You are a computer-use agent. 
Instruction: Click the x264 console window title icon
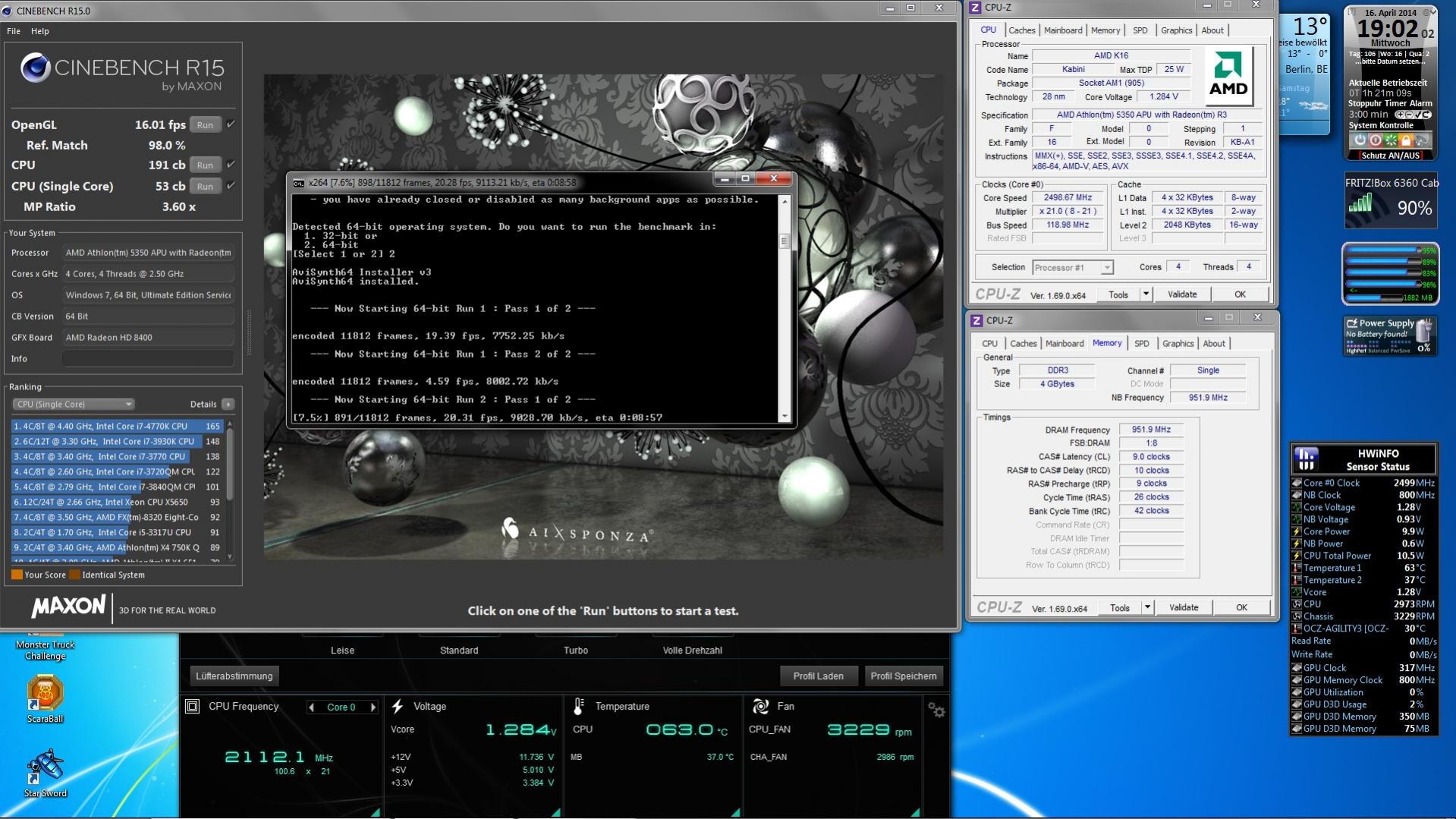coord(298,182)
